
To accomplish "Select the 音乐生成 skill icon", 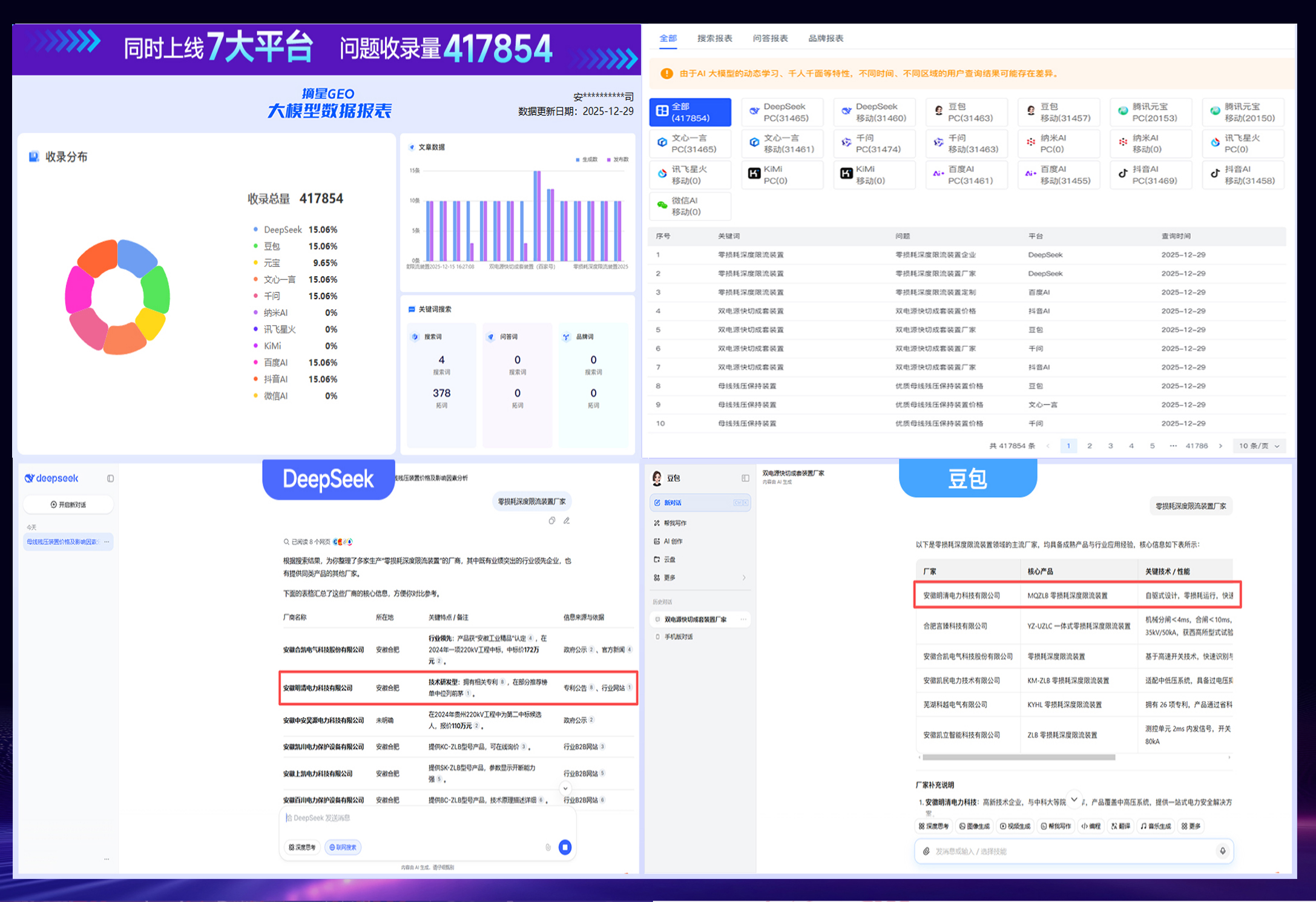I will click(1156, 826).
